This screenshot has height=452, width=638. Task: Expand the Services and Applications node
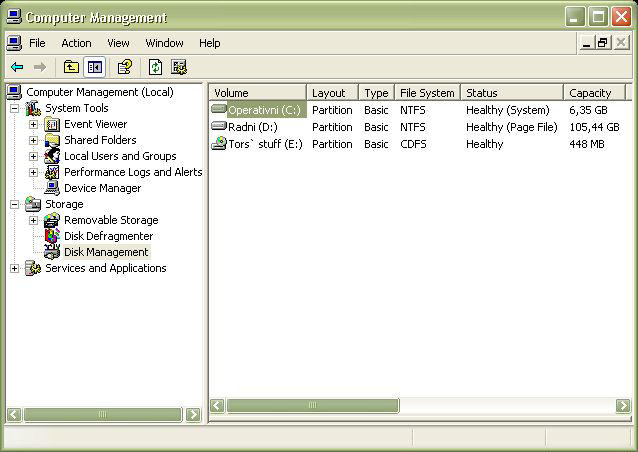click(x=14, y=268)
